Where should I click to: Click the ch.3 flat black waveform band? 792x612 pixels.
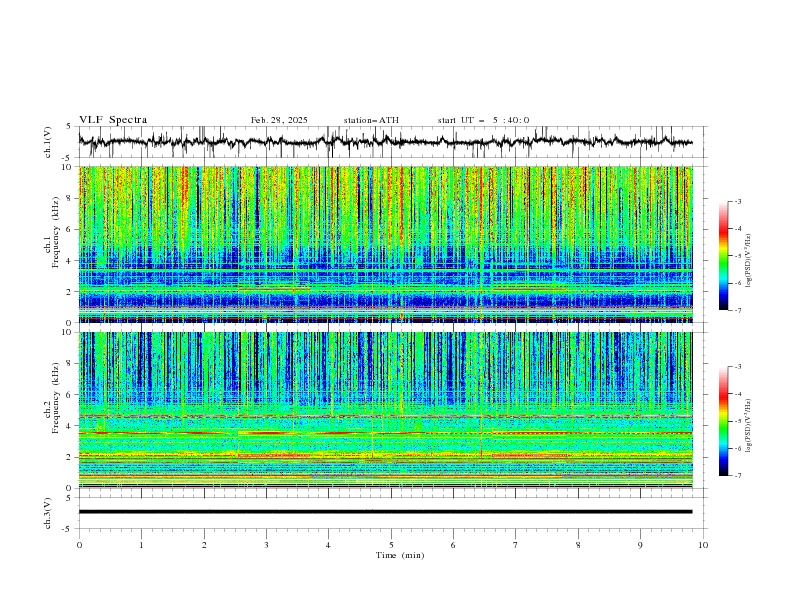[385, 512]
